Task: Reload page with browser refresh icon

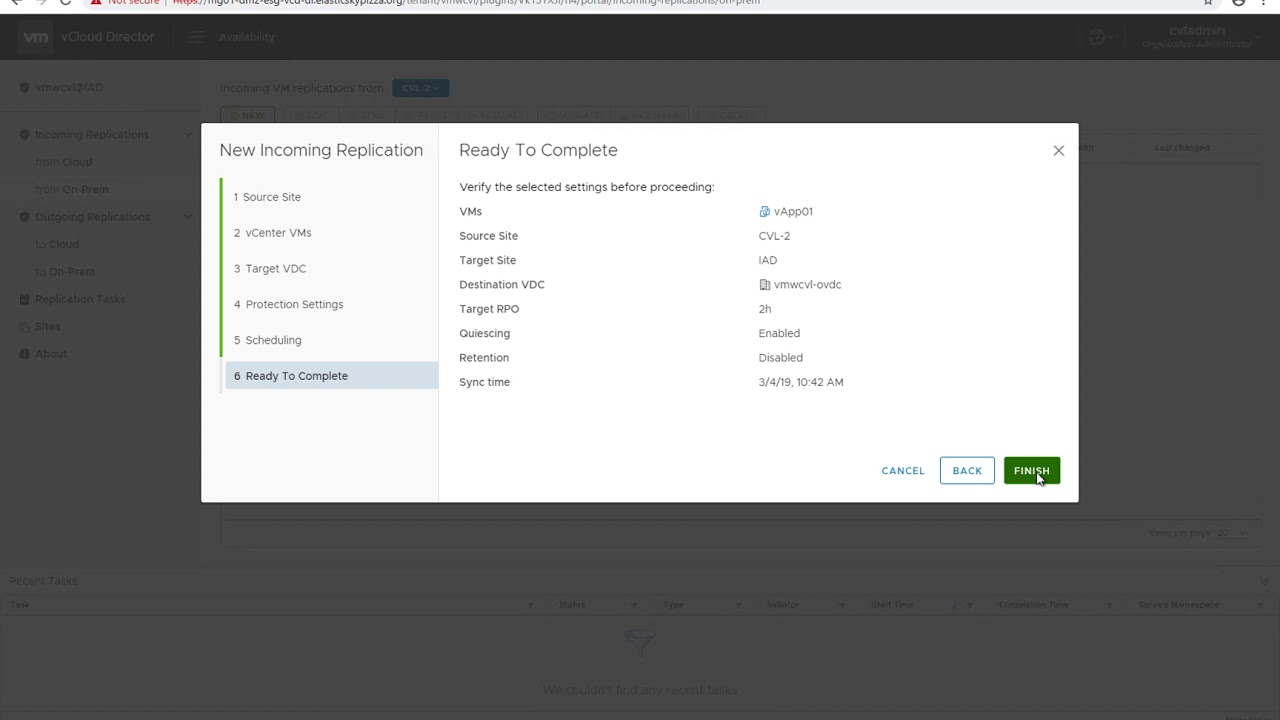Action: click(x=65, y=3)
